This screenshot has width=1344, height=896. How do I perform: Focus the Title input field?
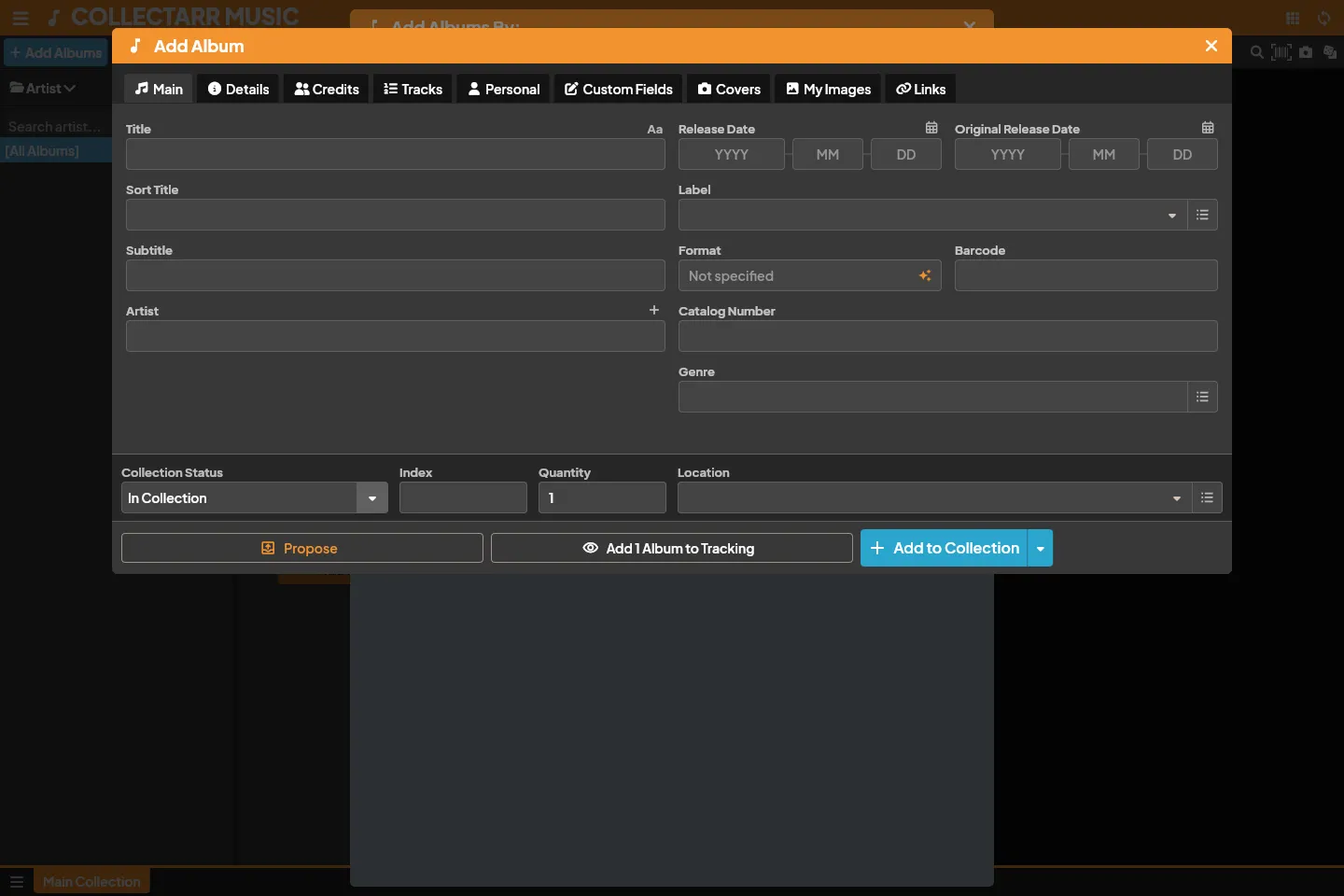click(x=396, y=154)
